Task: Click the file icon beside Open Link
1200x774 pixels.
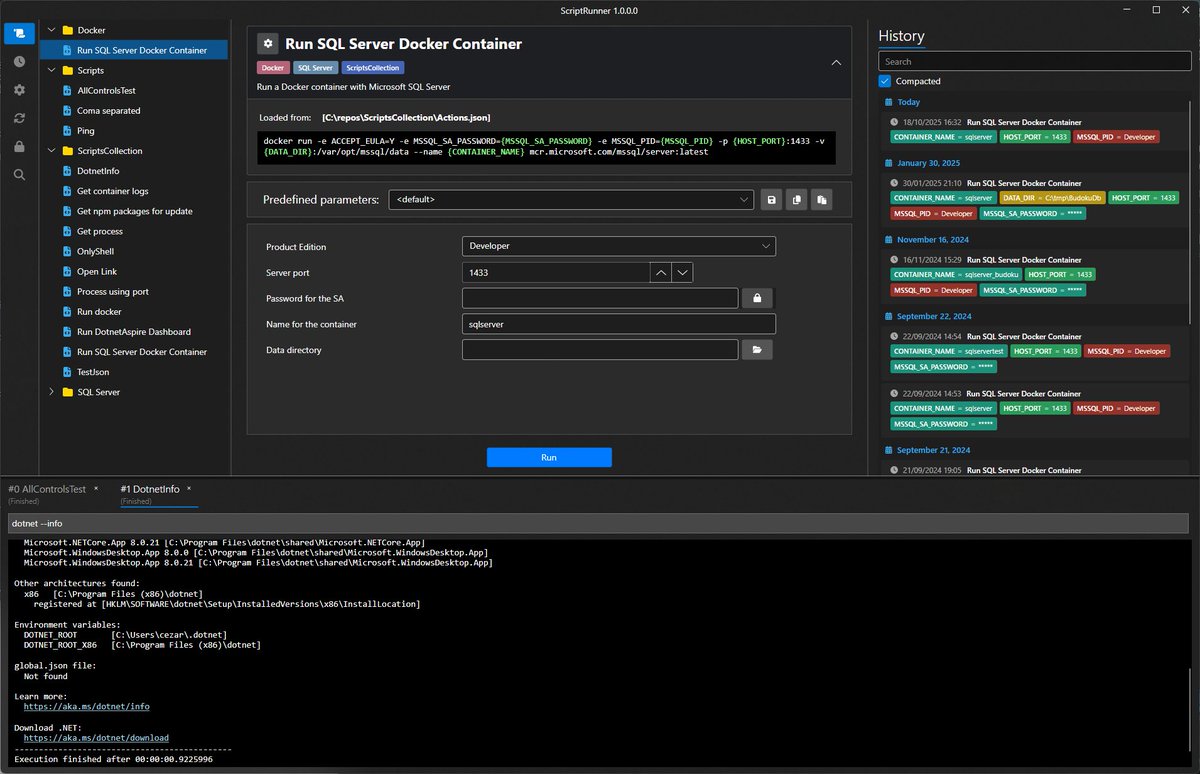Action: pos(67,272)
